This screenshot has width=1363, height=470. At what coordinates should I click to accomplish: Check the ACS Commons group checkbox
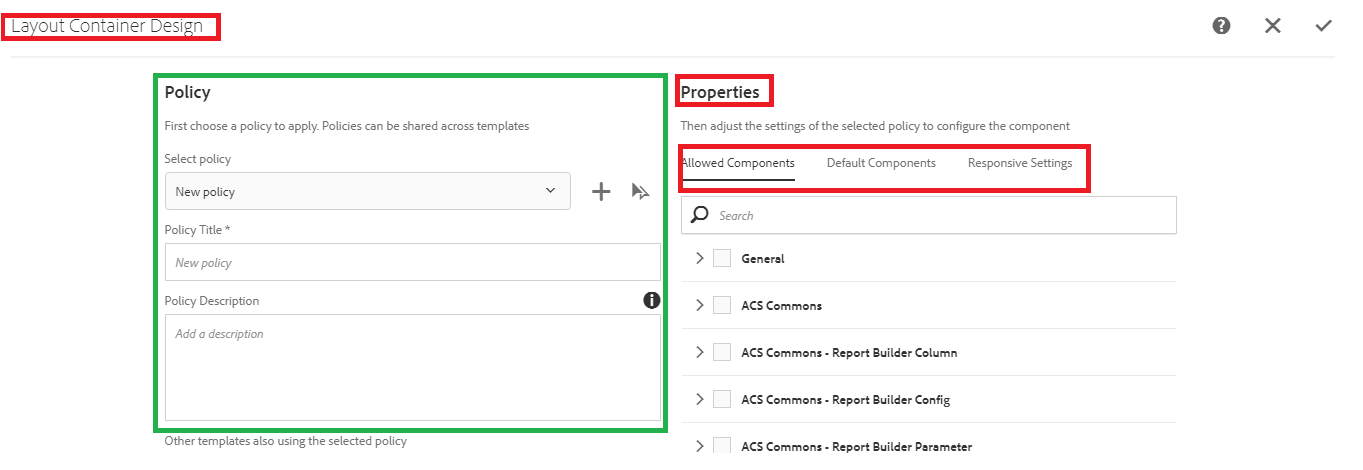[722, 305]
